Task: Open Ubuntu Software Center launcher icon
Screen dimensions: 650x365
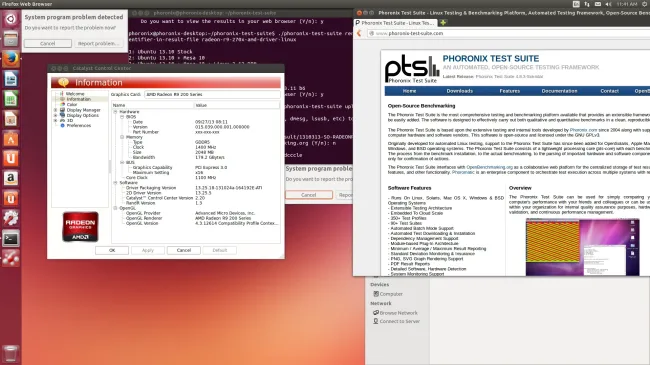Action: coord(11,139)
